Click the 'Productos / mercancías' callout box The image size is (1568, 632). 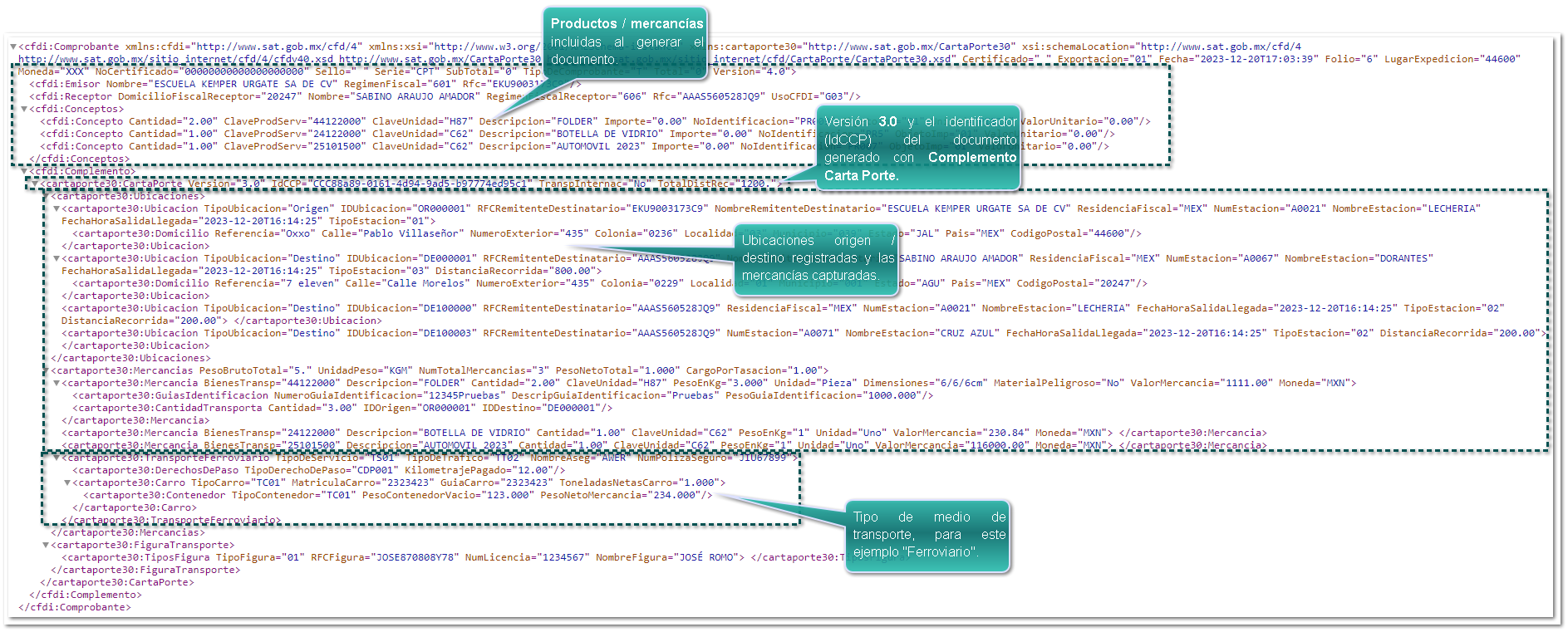627,42
